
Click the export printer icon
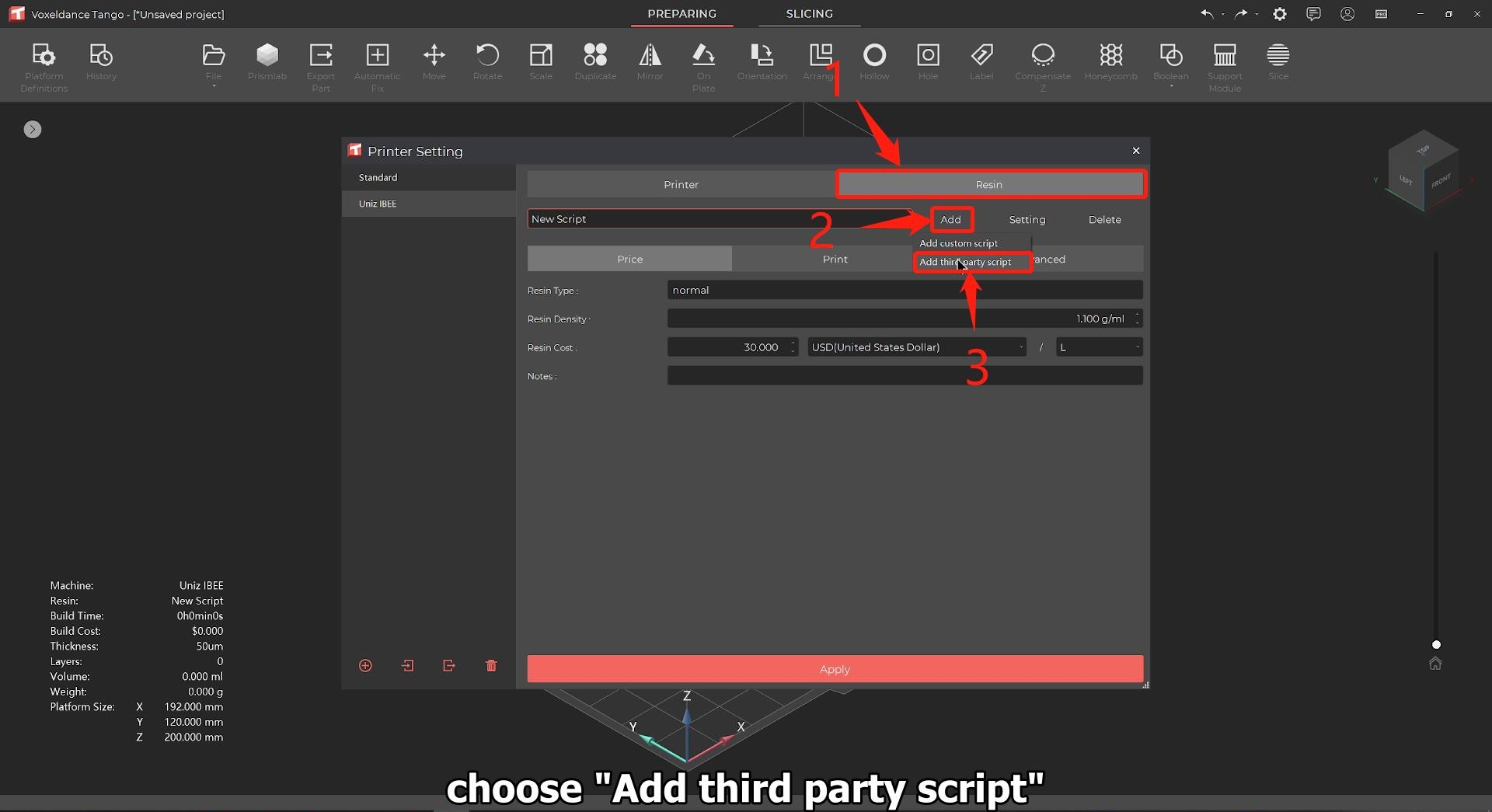click(449, 665)
